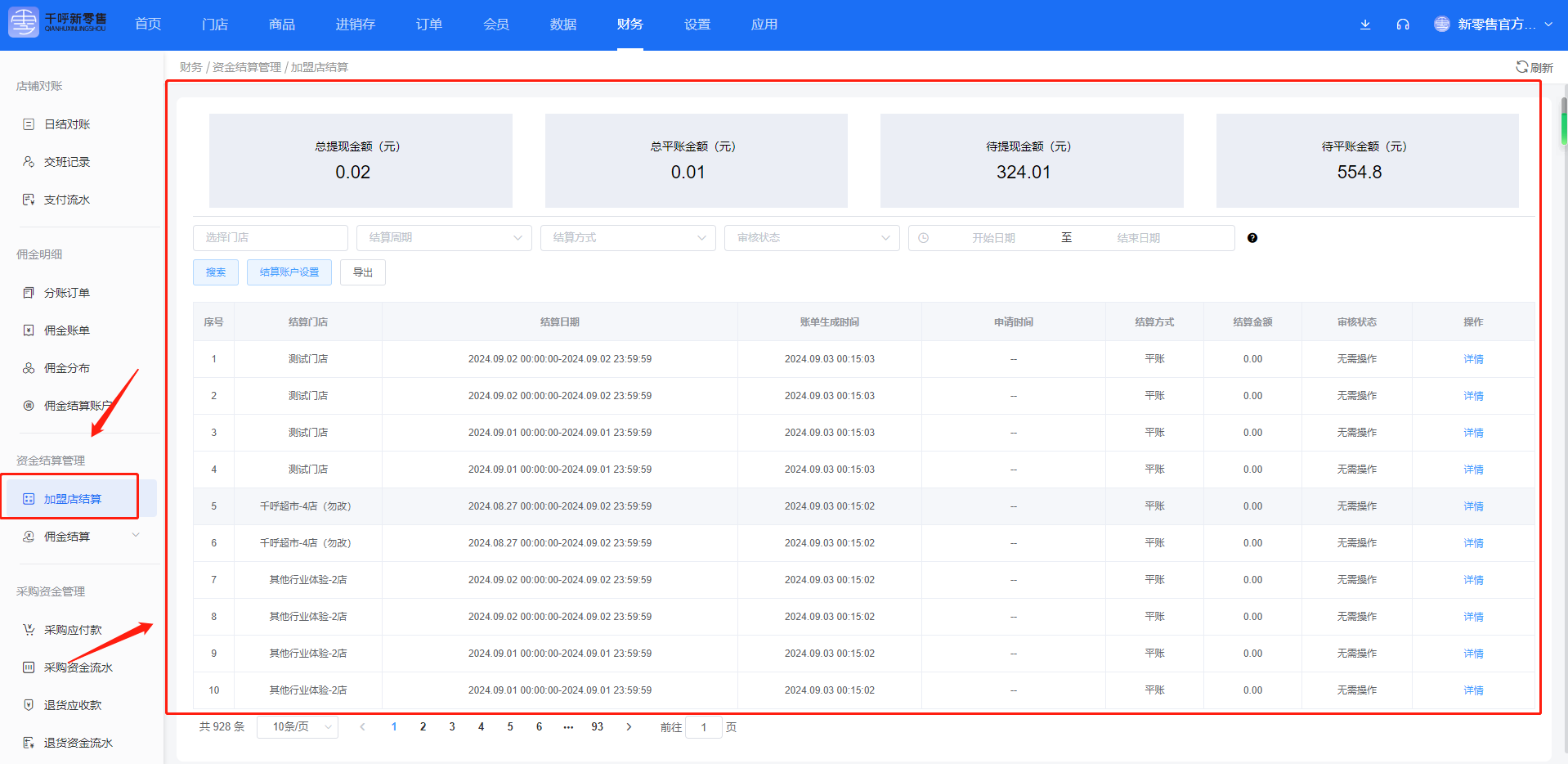The image size is (1568, 764).
Task: Go to 佣金分布 in sidebar
Action: click(x=67, y=368)
